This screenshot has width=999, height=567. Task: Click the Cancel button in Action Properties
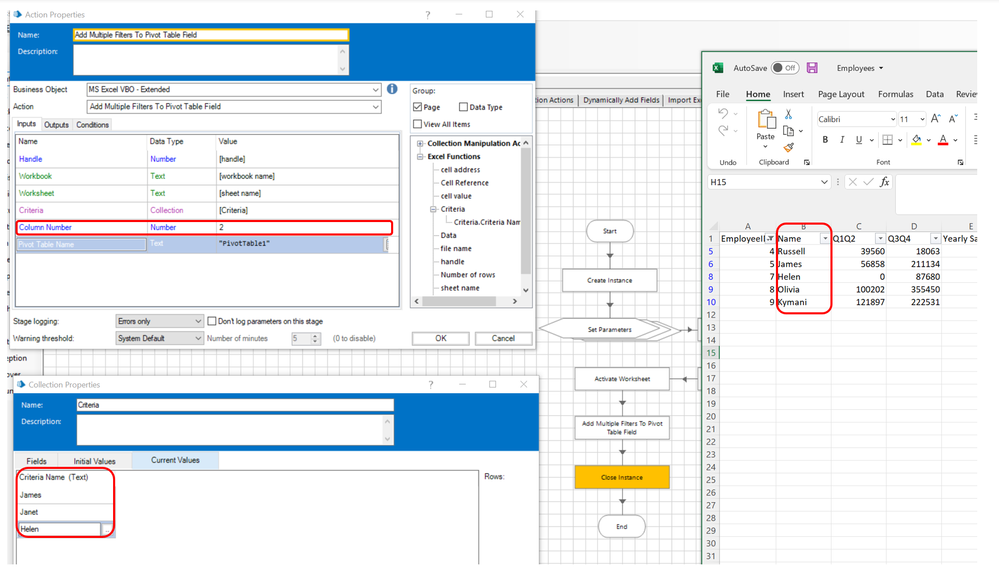503,339
